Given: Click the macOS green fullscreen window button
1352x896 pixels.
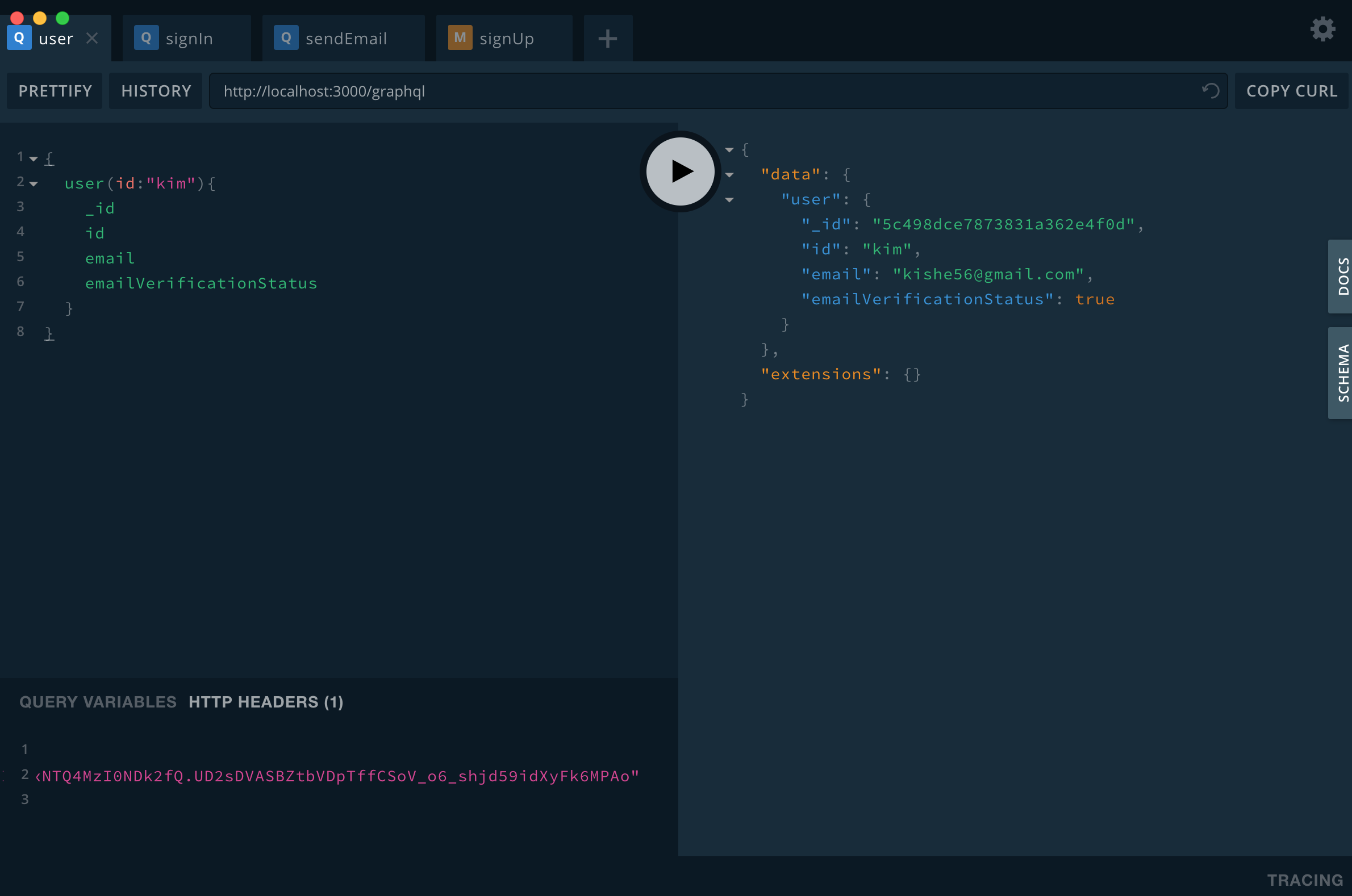Looking at the screenshot, I should click(62, 18).
